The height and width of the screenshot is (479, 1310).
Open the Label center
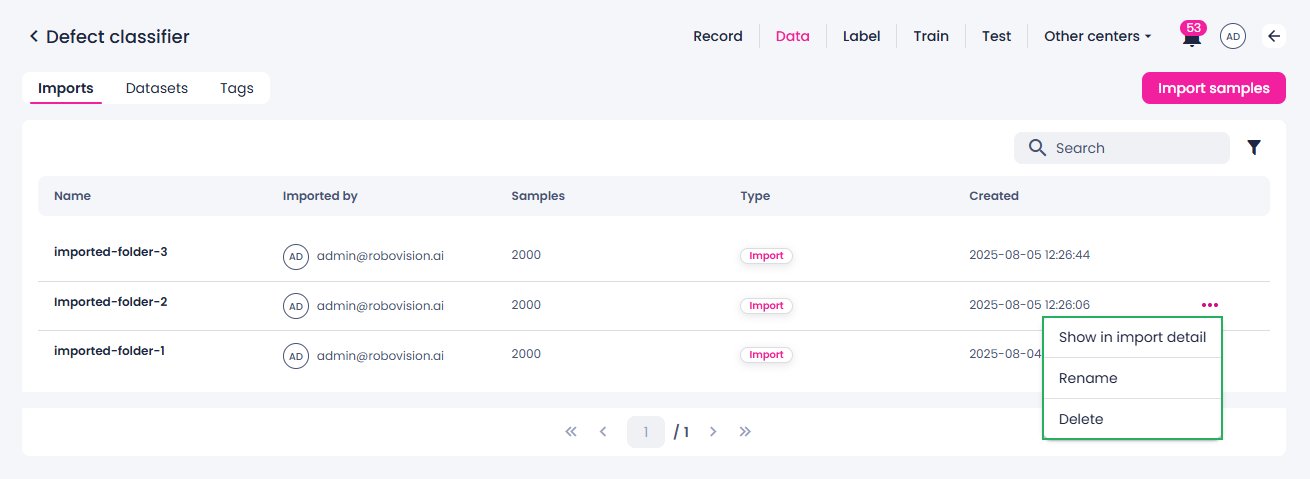tap(862, 36)
